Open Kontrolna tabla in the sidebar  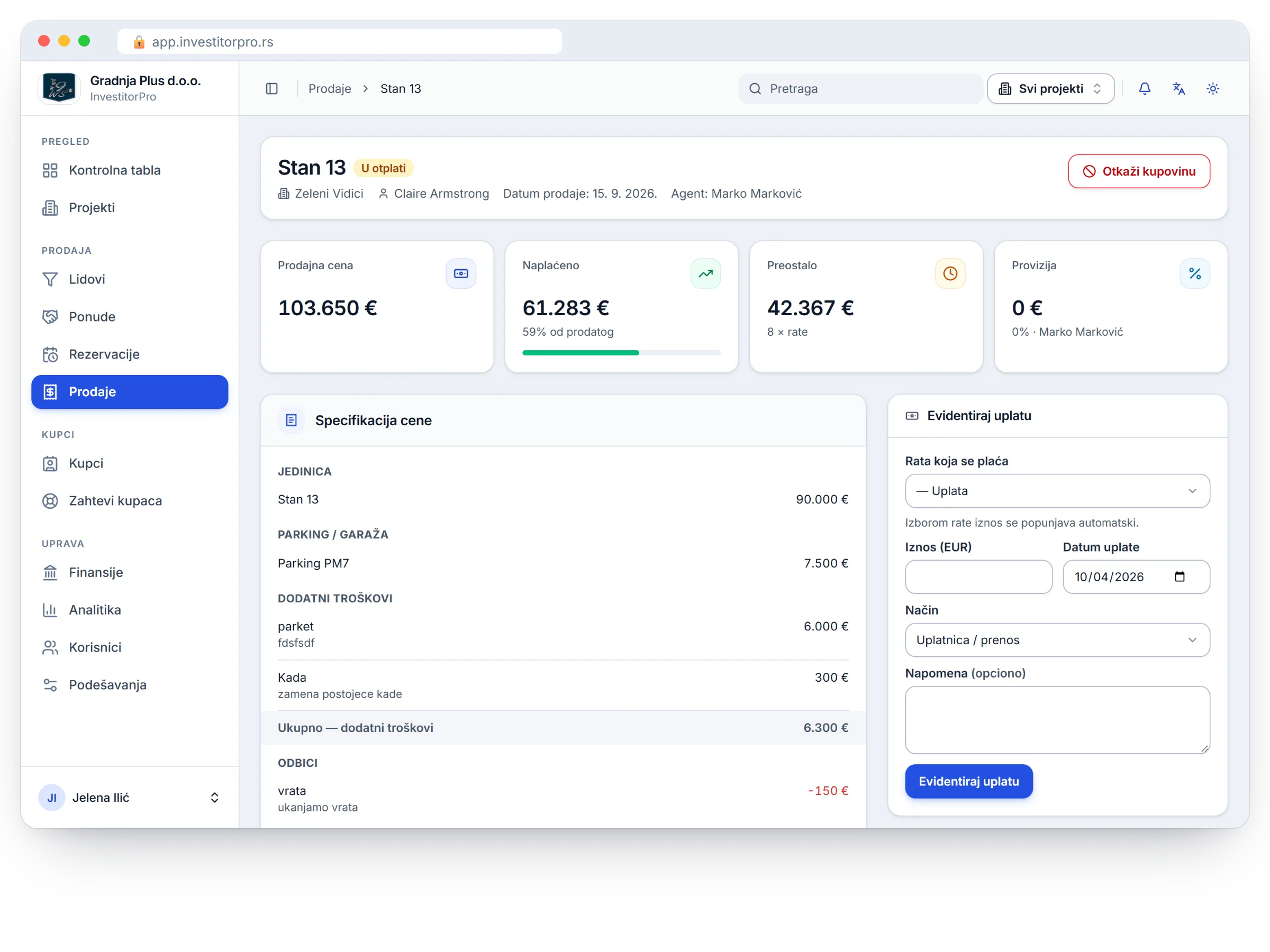coord(130,170)
